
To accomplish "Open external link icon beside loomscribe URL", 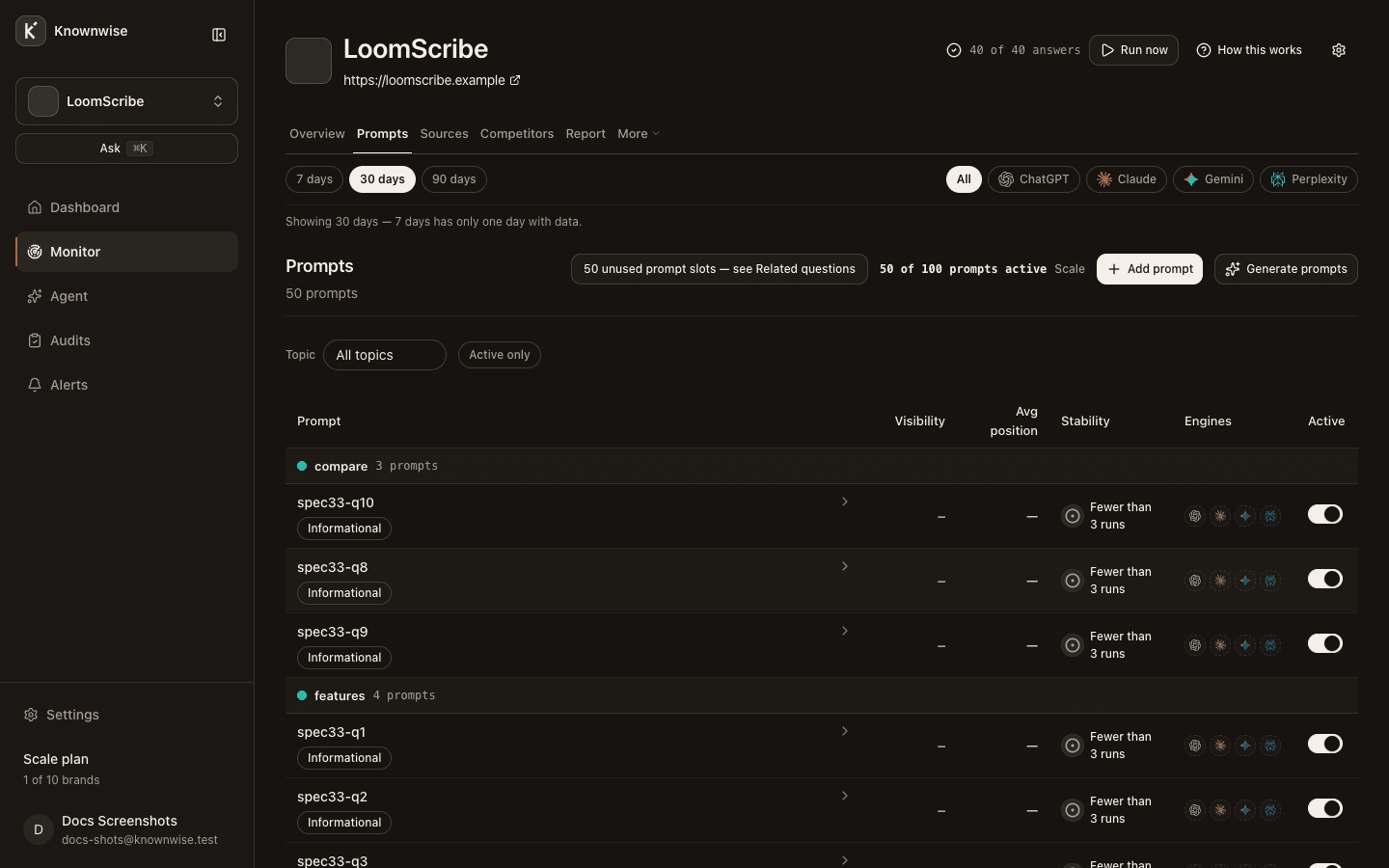I will click(x=515, y=80).
